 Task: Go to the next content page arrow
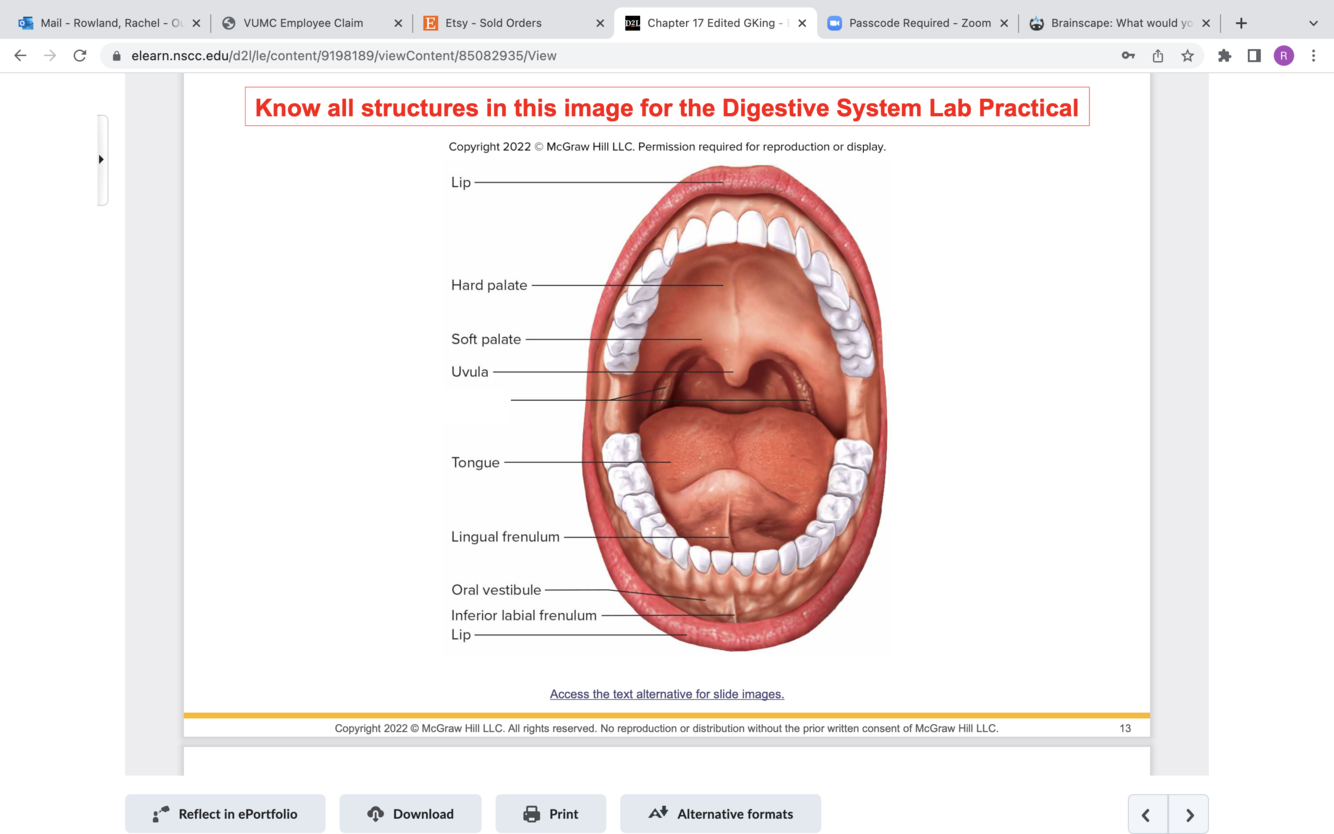tap(1189, 815)
